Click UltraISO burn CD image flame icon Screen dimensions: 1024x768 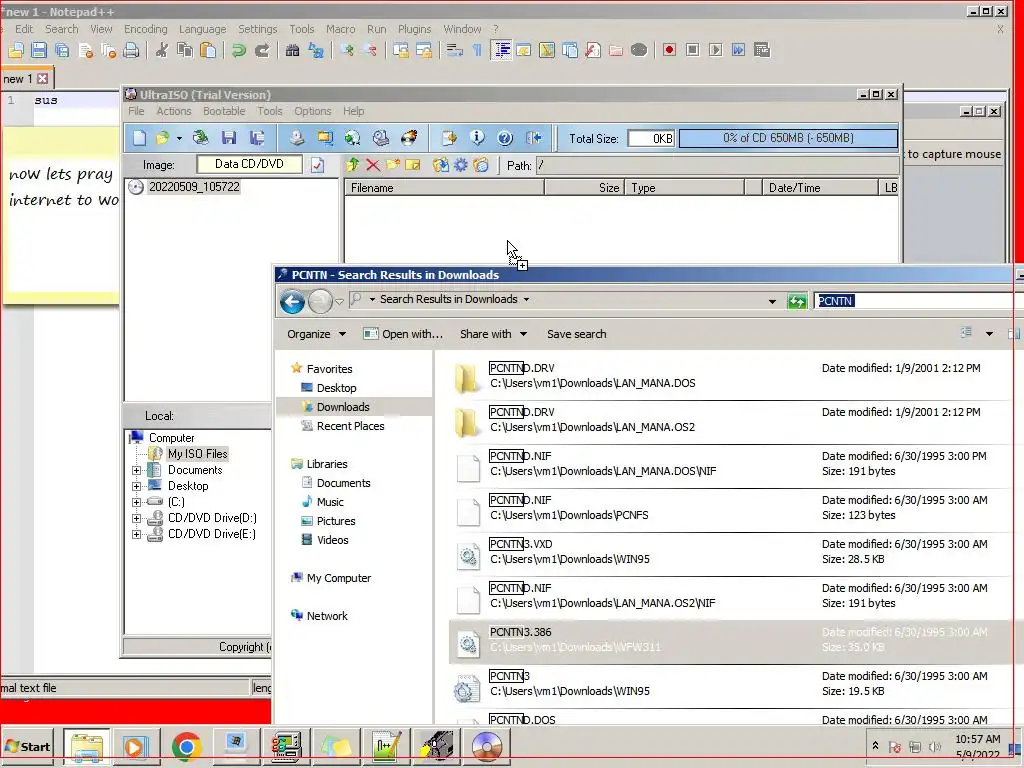point(409,138)
